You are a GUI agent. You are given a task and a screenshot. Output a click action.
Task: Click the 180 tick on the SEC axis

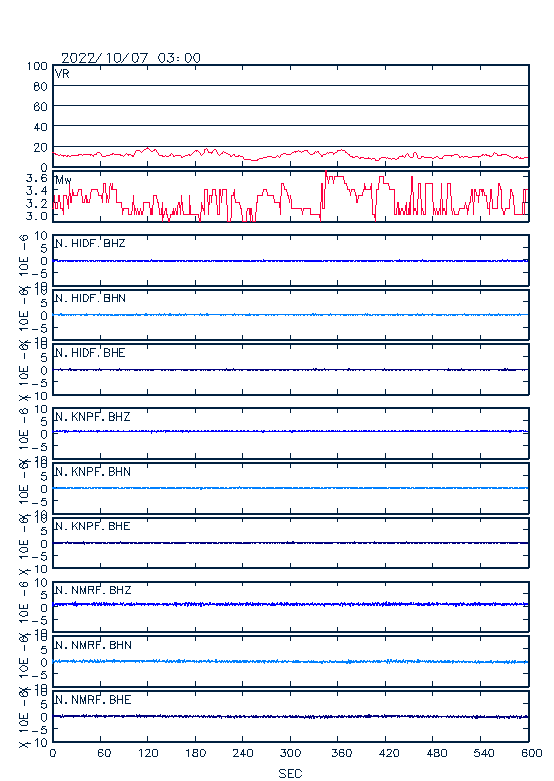(195, 753)
